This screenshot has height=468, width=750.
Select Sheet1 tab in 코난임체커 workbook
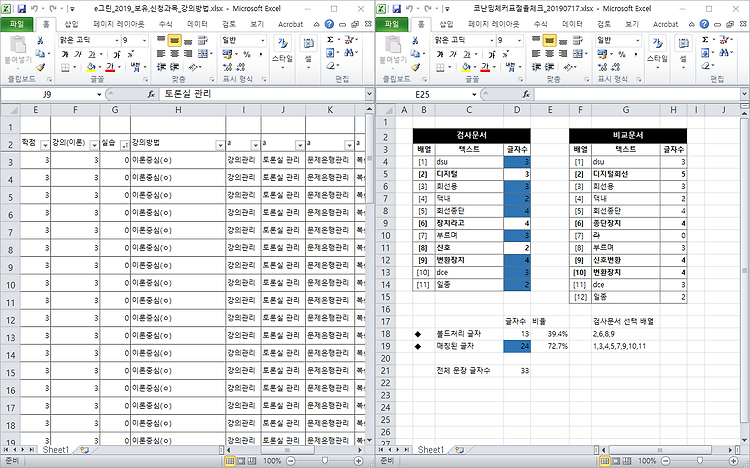tap(430, 450)
